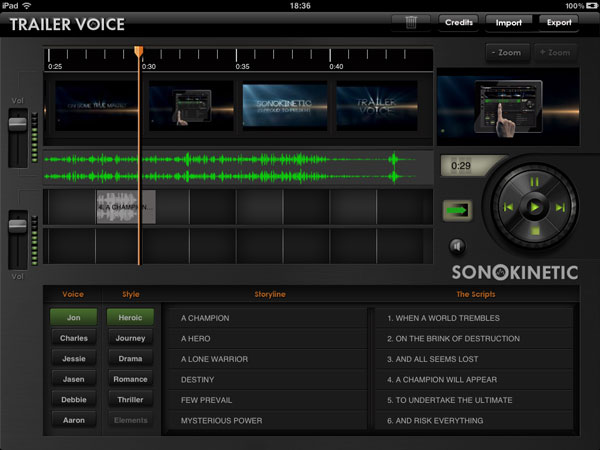600x450 pixels.
Task: Select the Drama style
Action: [x=130, y=359]
